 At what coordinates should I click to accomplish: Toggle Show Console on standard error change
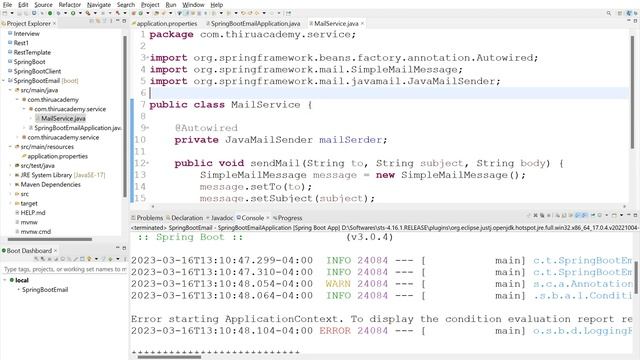coord(584,215)
